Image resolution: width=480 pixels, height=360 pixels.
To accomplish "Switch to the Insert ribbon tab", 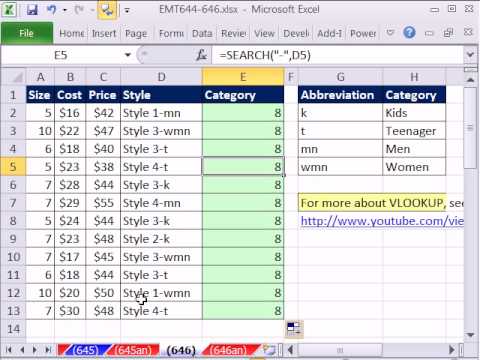I will [104, 33].
